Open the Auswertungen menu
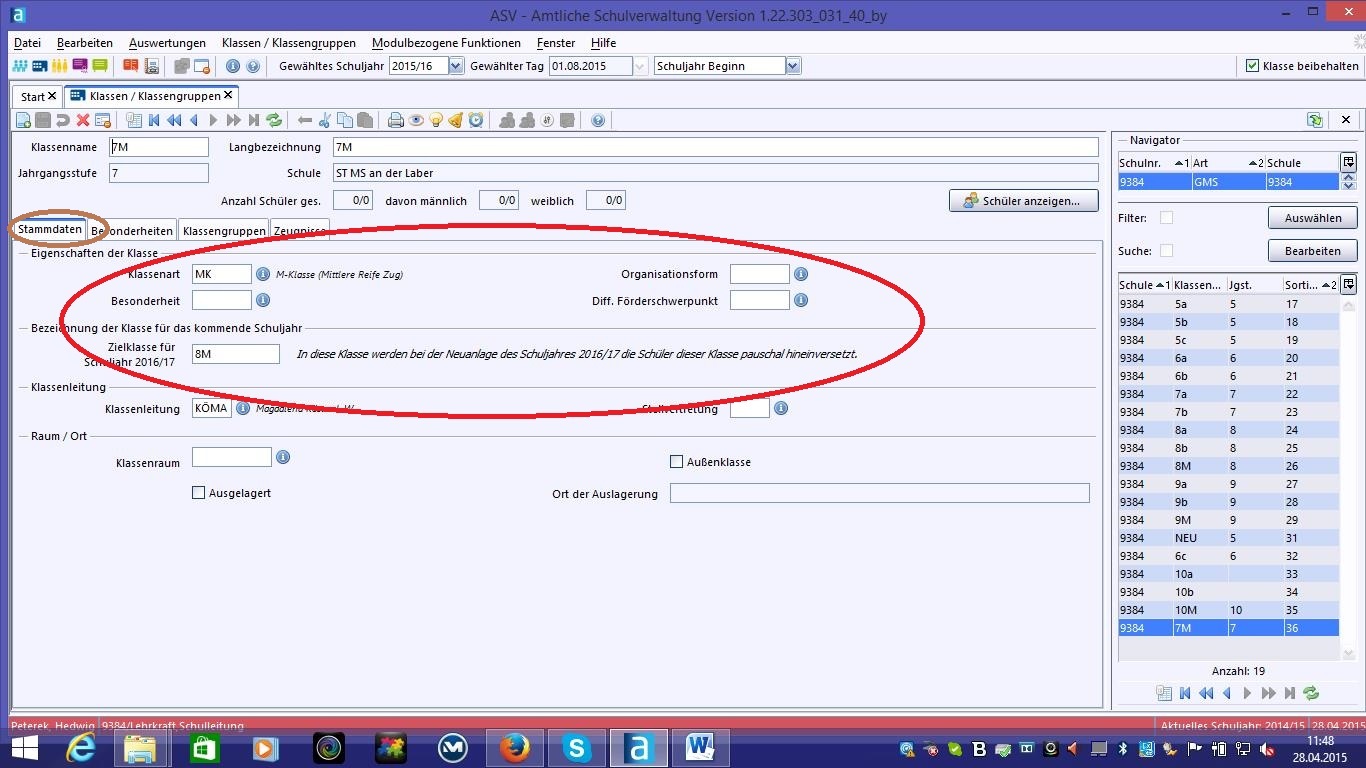This screenshot has width=1366, height=768. tap(167, 43)
